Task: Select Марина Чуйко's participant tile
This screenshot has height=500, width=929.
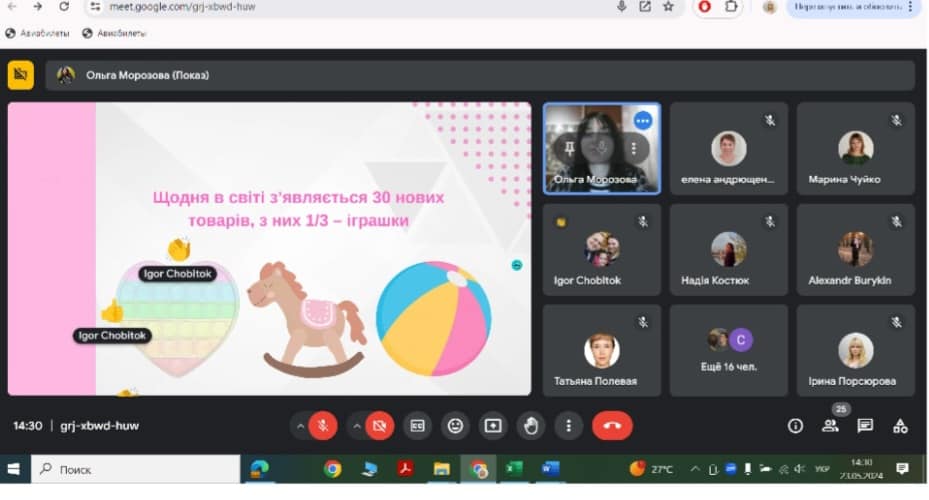Action: point(855,149)
